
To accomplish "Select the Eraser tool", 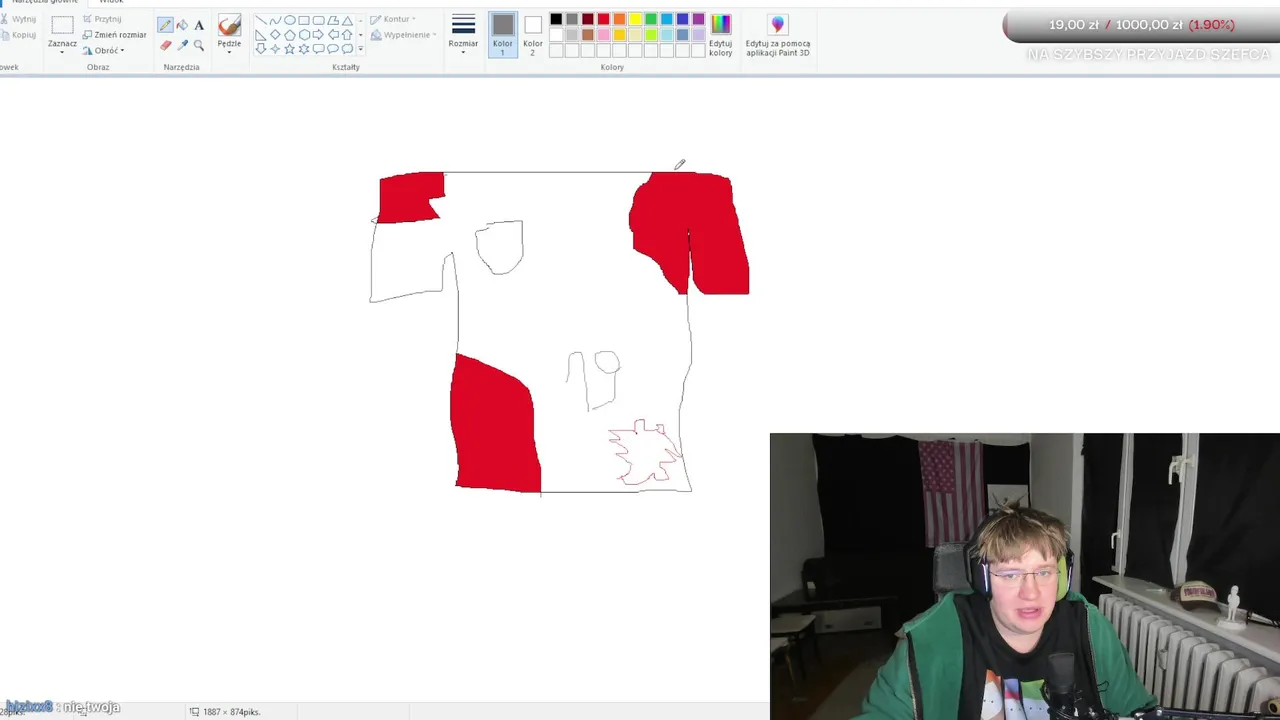I will click(165, 45).
